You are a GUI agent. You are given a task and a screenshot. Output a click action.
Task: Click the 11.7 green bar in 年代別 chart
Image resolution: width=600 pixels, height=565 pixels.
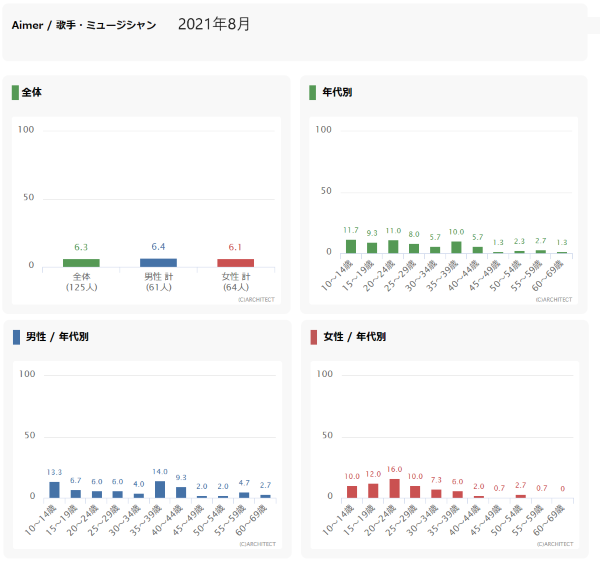pos(351,246)
